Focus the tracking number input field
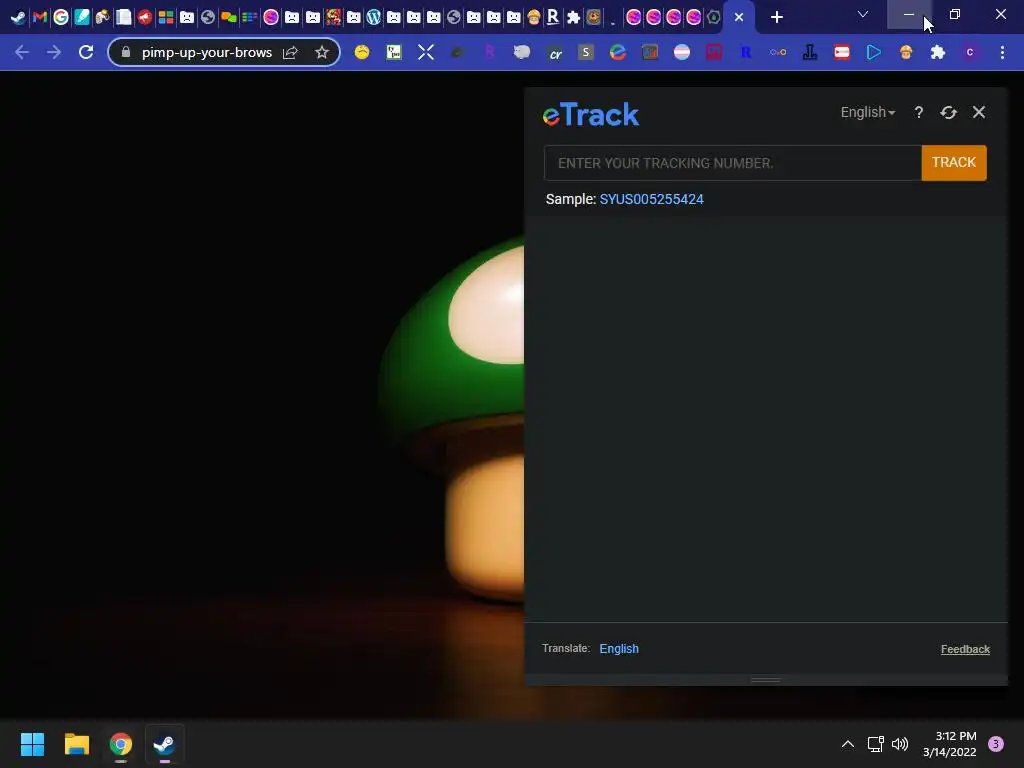 [x=732, y=163]
